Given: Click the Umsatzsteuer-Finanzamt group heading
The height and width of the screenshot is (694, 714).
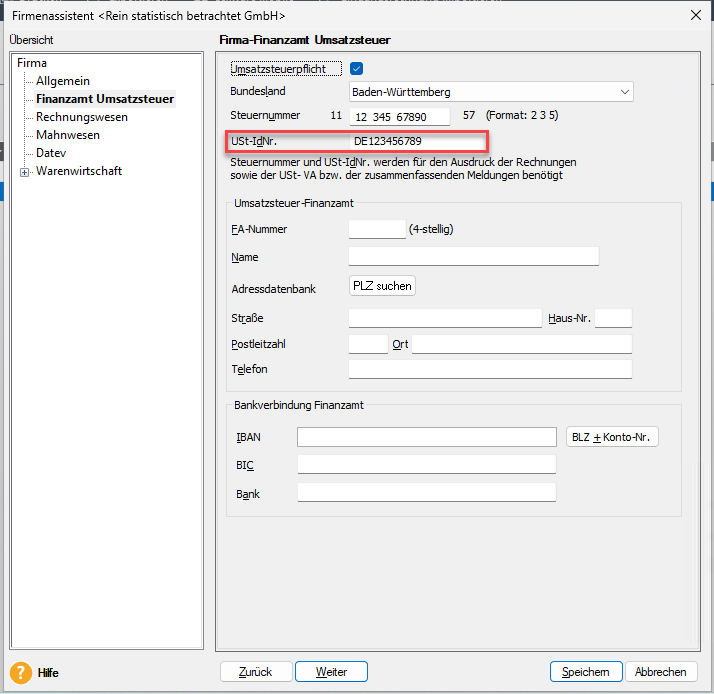Looking at the screenshot, I should click(x=294, y=203).
